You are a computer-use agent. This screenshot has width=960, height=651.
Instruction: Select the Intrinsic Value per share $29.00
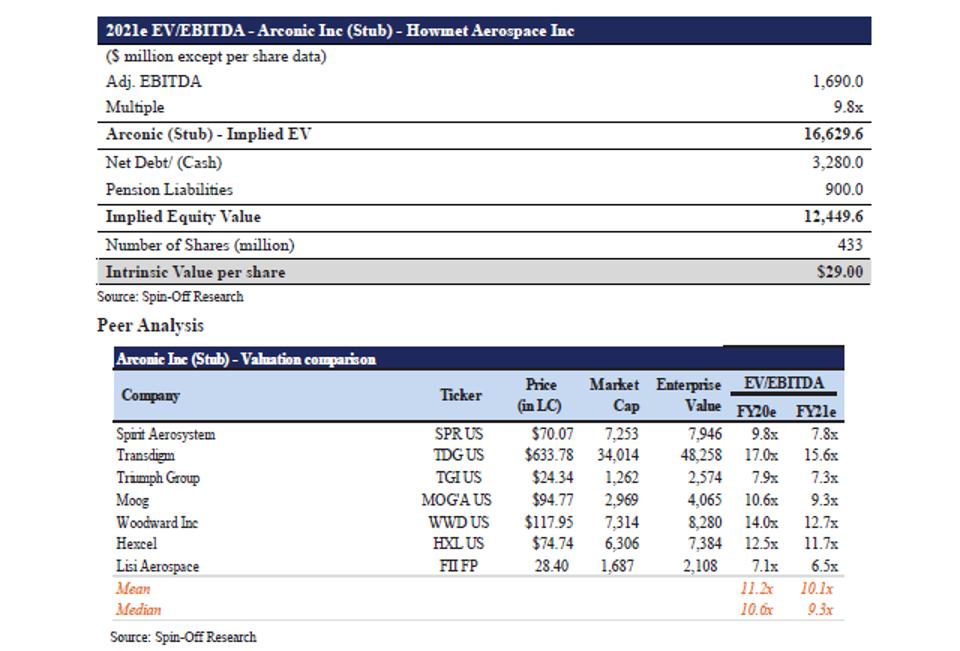click(x=840, y=272)
